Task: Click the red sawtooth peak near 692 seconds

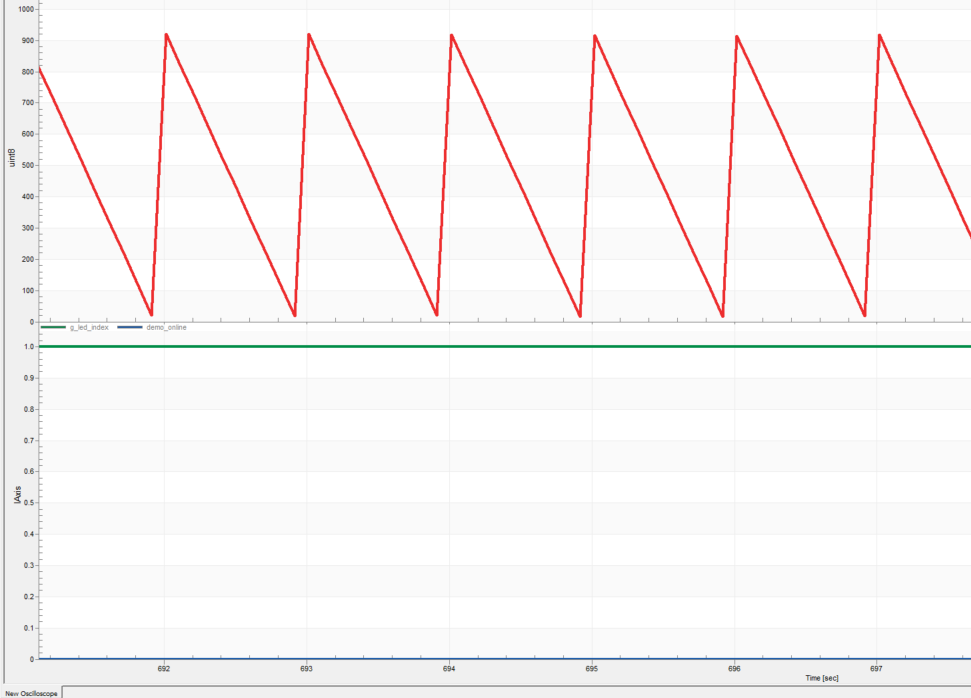Action: coord(166,35)
